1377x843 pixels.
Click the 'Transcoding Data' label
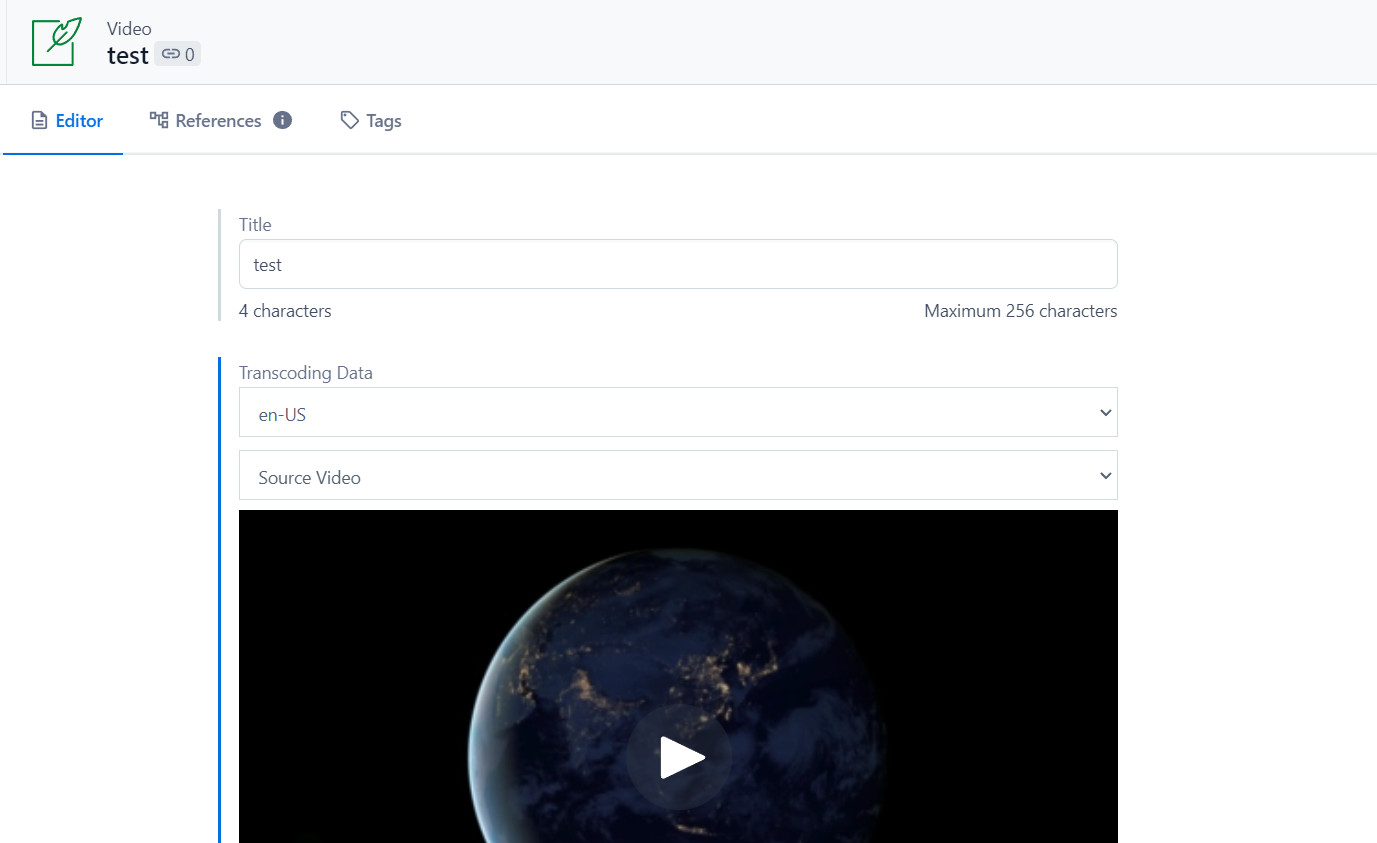pos(306,373)
